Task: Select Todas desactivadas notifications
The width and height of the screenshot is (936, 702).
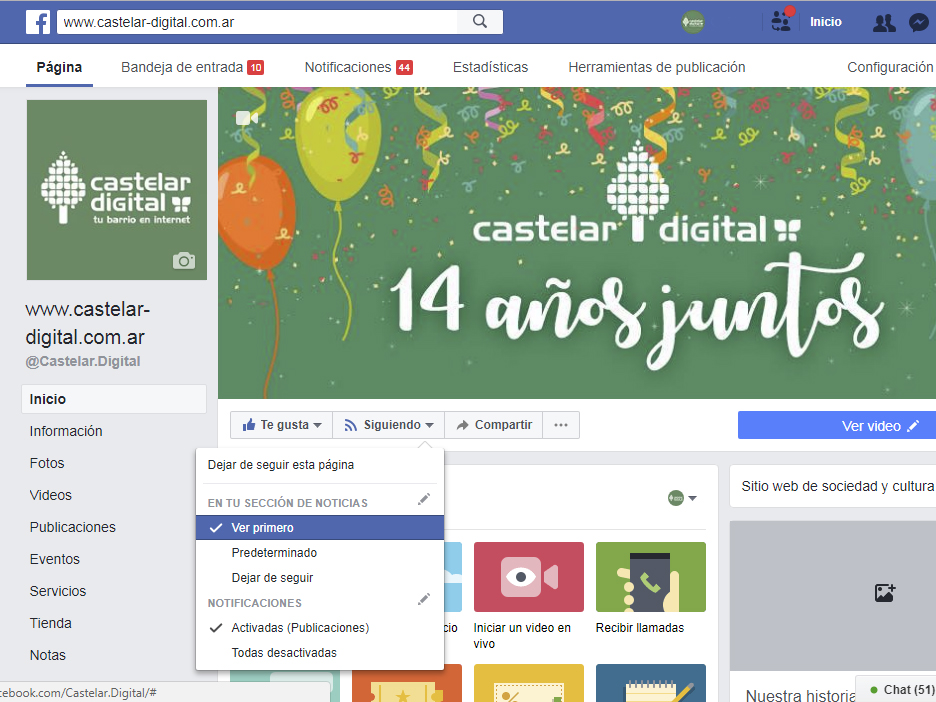Action: click(320, 653)
